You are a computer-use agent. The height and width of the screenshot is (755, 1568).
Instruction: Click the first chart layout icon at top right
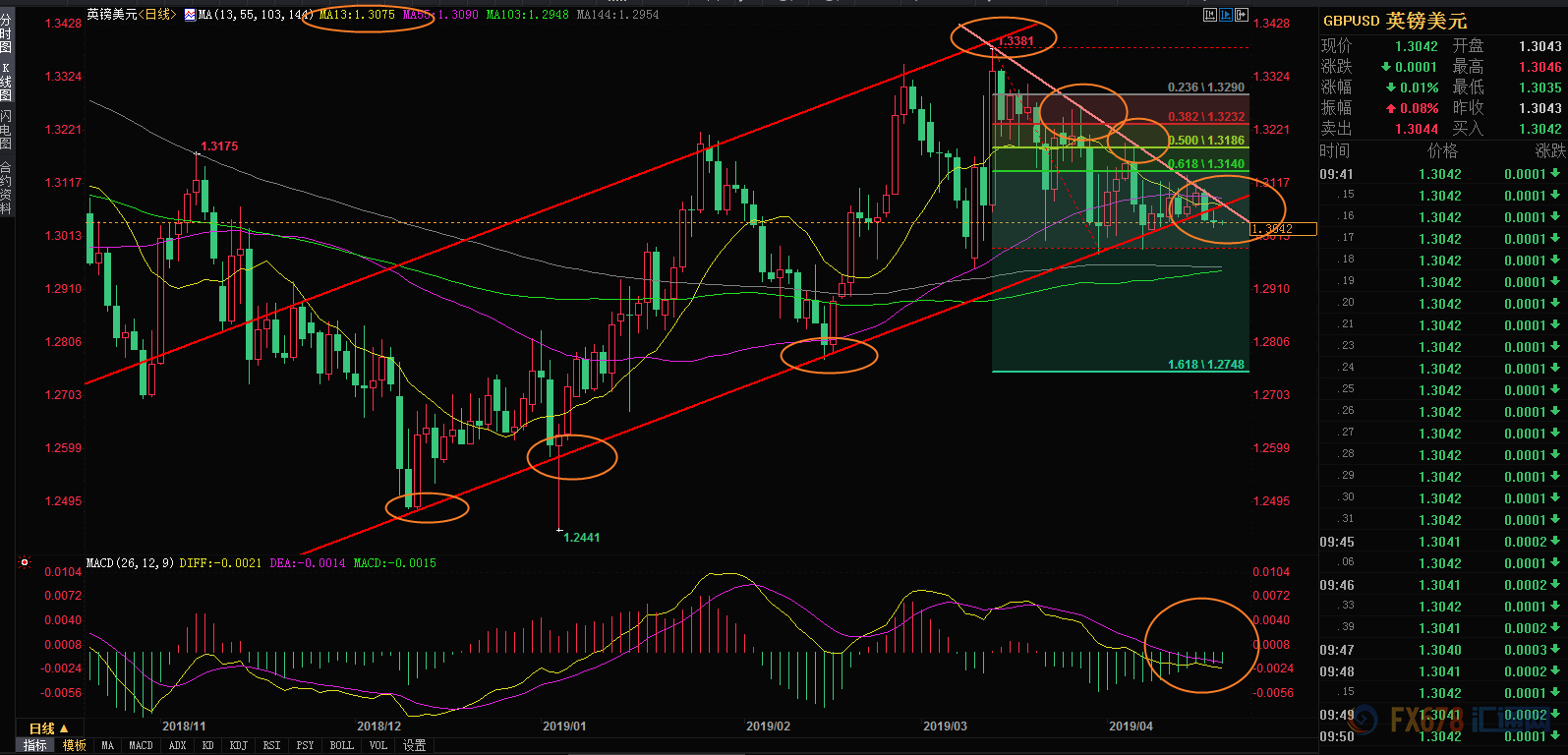coord(1209,15)
